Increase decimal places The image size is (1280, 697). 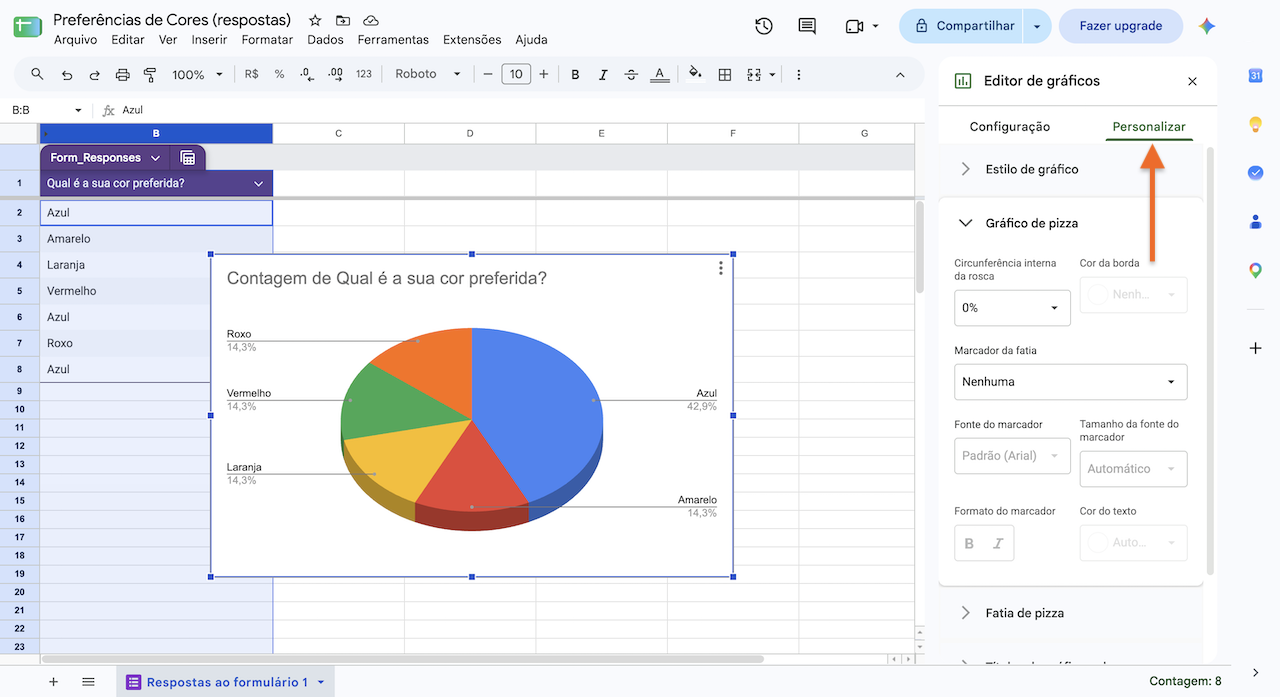pos(335,74)
